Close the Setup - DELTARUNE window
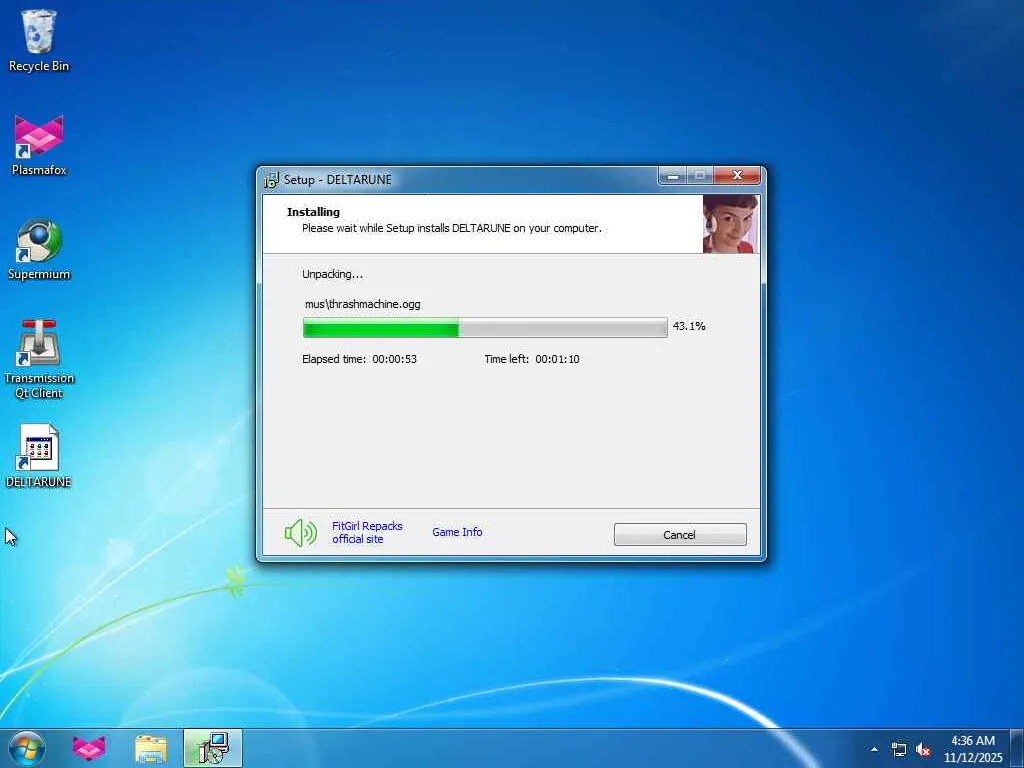1024x768 pixels. pos(737,176)
